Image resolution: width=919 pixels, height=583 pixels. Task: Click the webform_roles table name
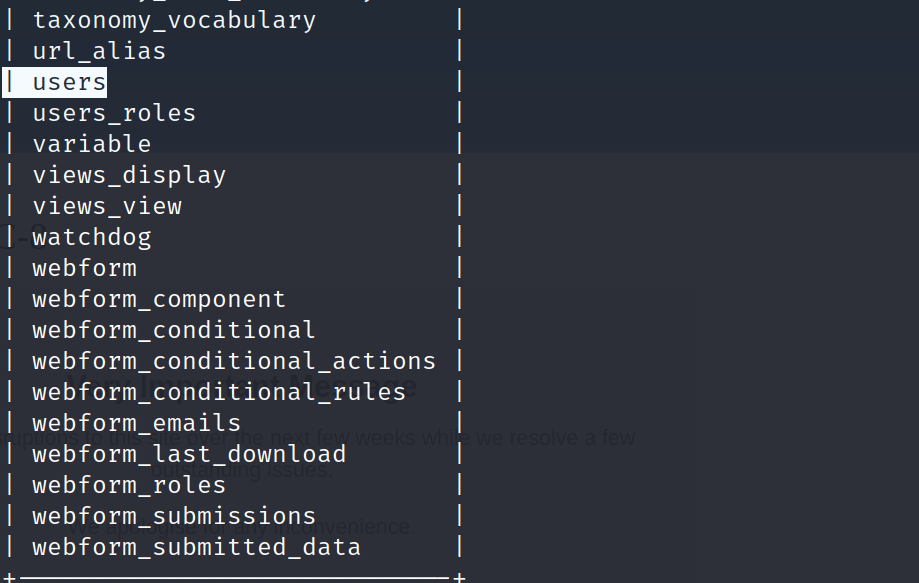pyautogui.click(x=129, y=485)
